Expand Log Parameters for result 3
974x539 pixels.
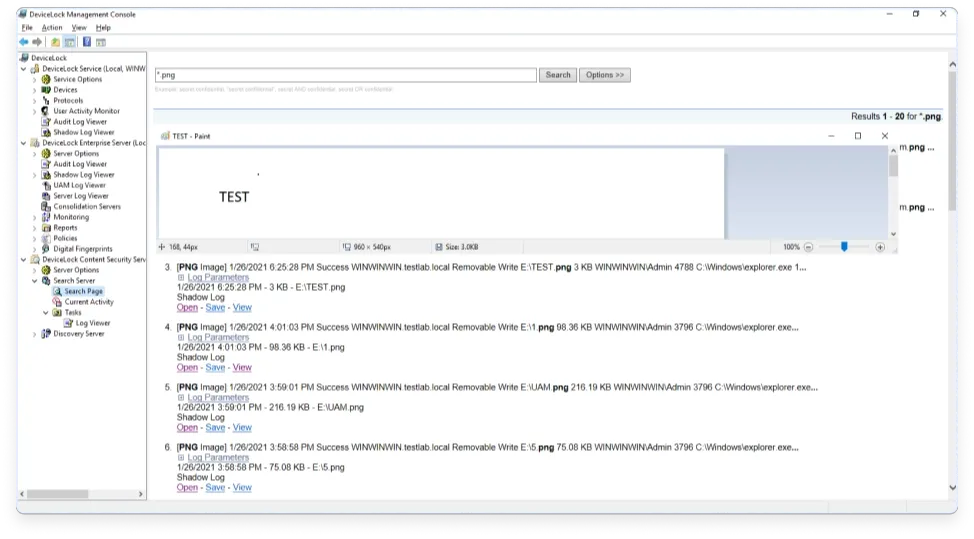(181, 278)
